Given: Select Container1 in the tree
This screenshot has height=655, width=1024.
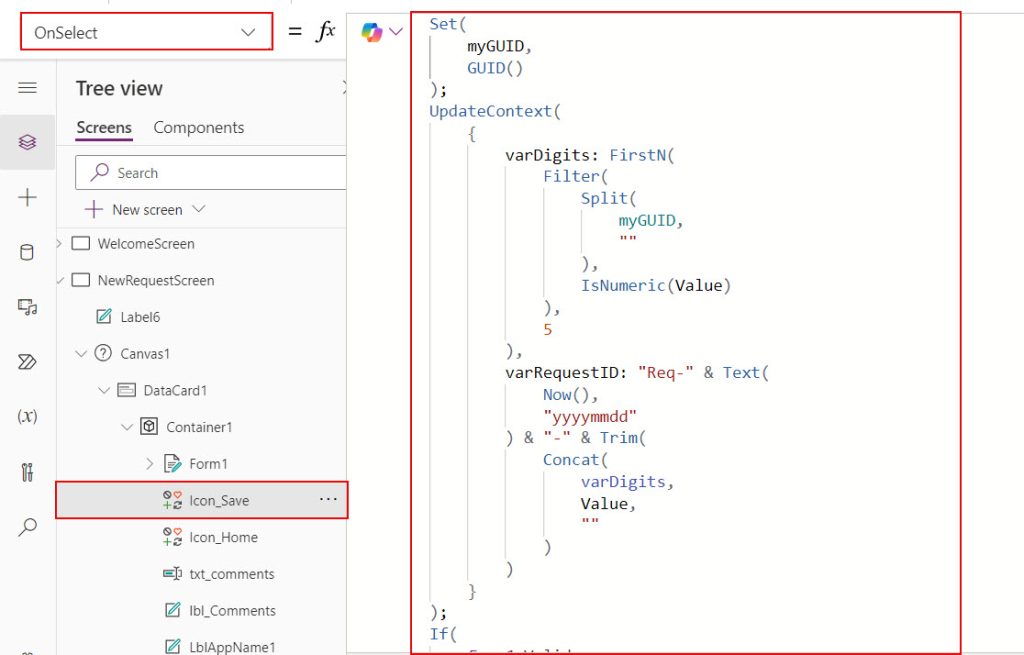Looking at the screenshot, I should (x=199, y=427).
